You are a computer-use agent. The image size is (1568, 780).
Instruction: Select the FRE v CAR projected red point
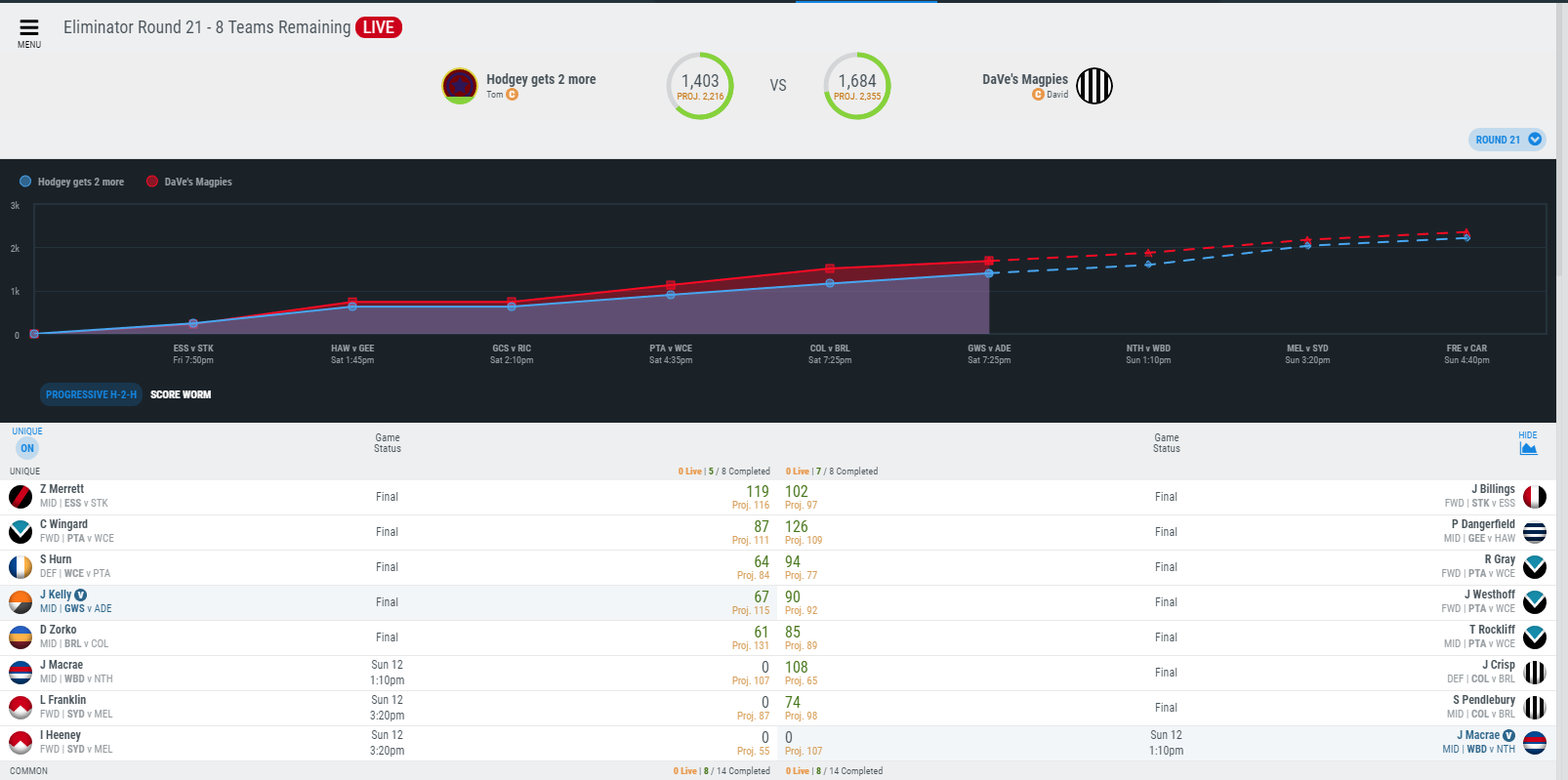point(1466,232)
